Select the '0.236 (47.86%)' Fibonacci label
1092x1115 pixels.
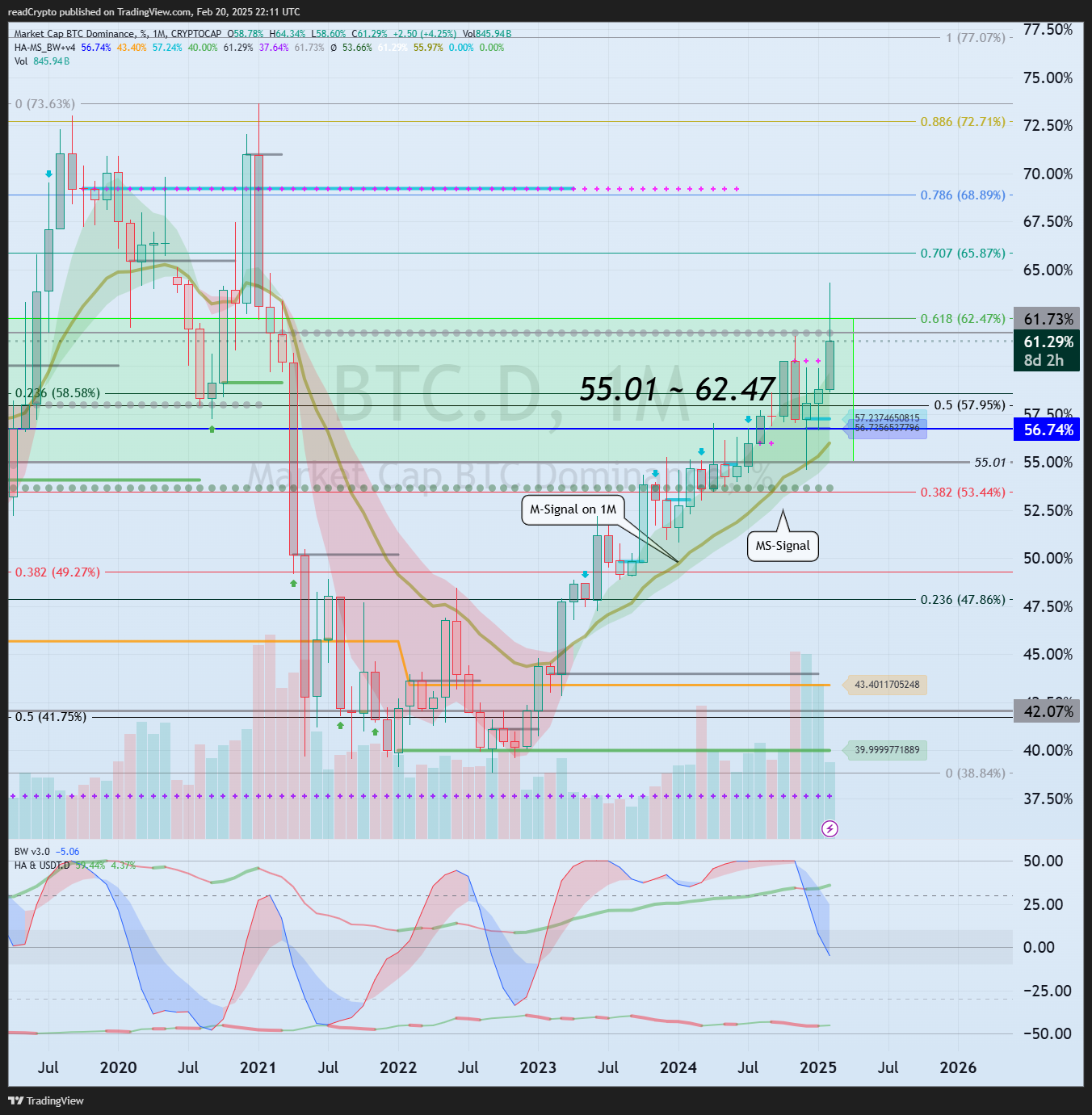[963, 600]
